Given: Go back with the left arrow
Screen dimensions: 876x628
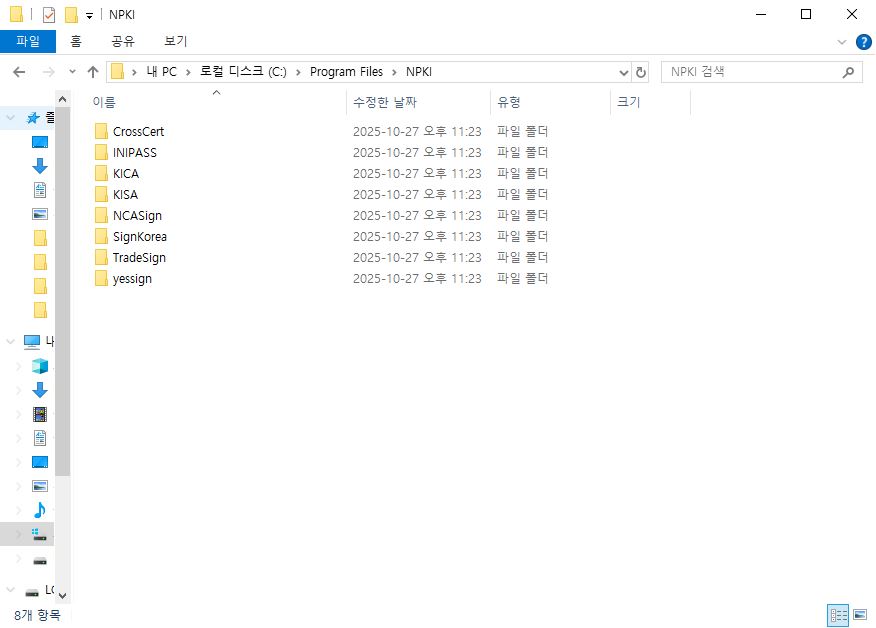Looking at the screenshot, I should tap(19, 72).
